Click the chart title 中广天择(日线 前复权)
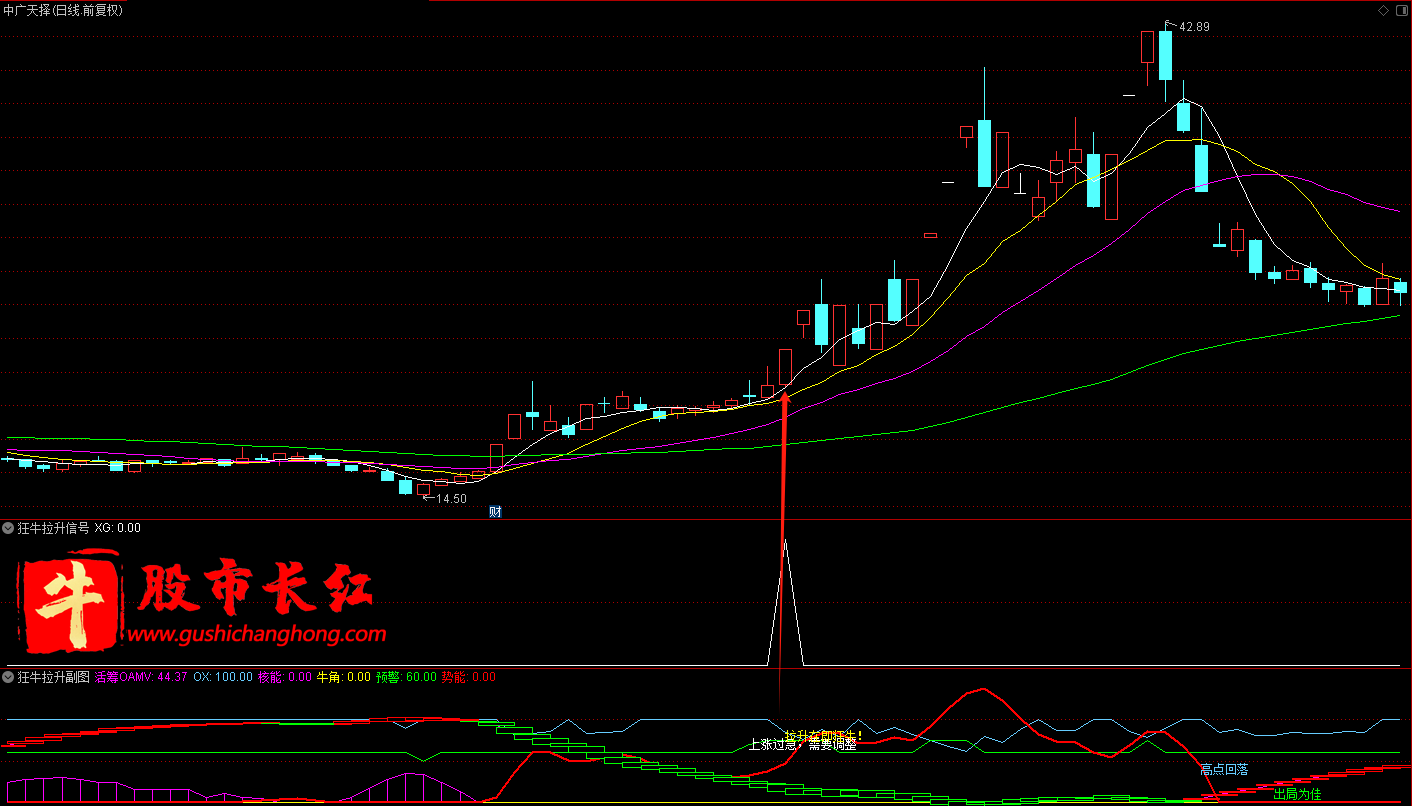This screenshot has width=1412, height=806. click(x=63, y=10)
